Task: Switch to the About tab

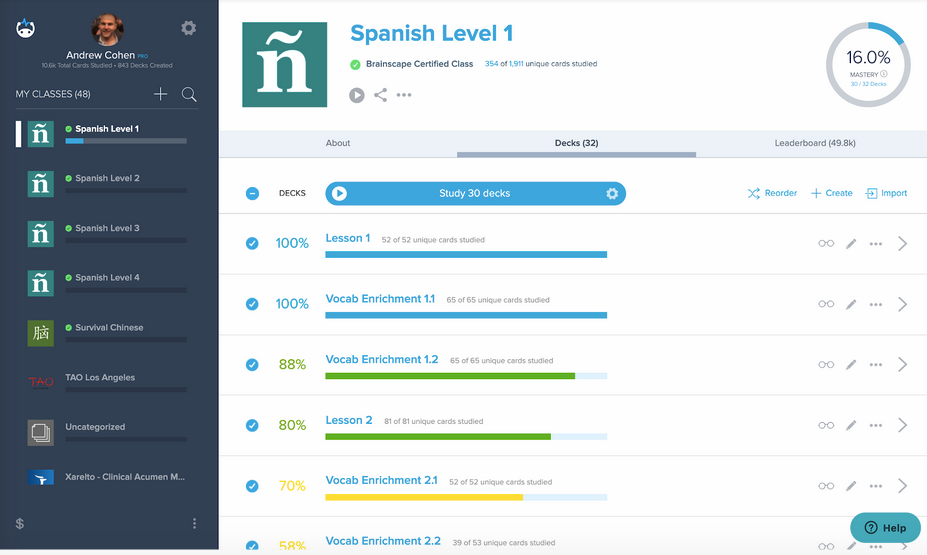Action: pos(338,143)
